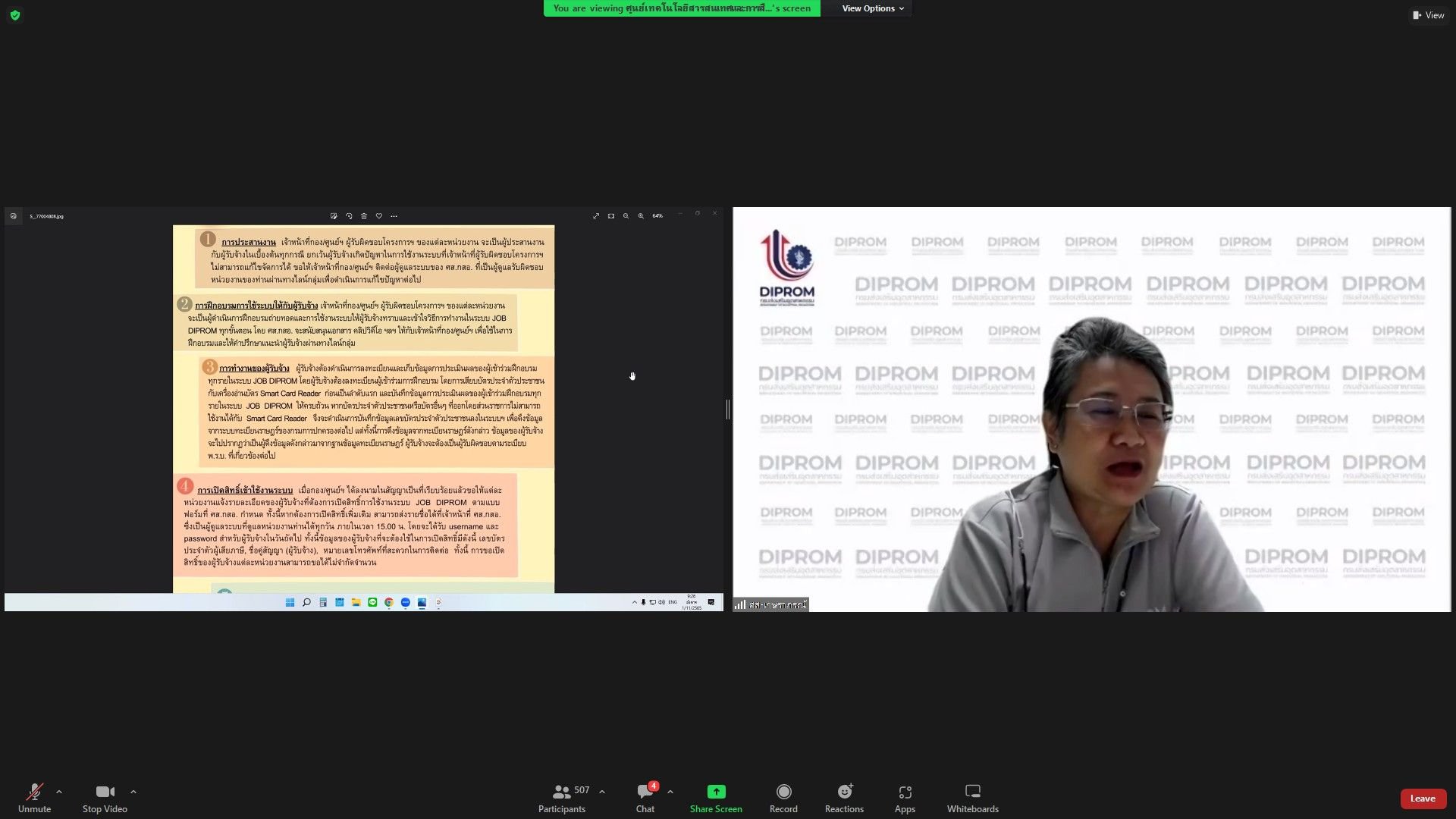1456x819 pixels.
Task: Open Calculator from shared taskbar
Action: pyautogui.click(x=323, y=602)
